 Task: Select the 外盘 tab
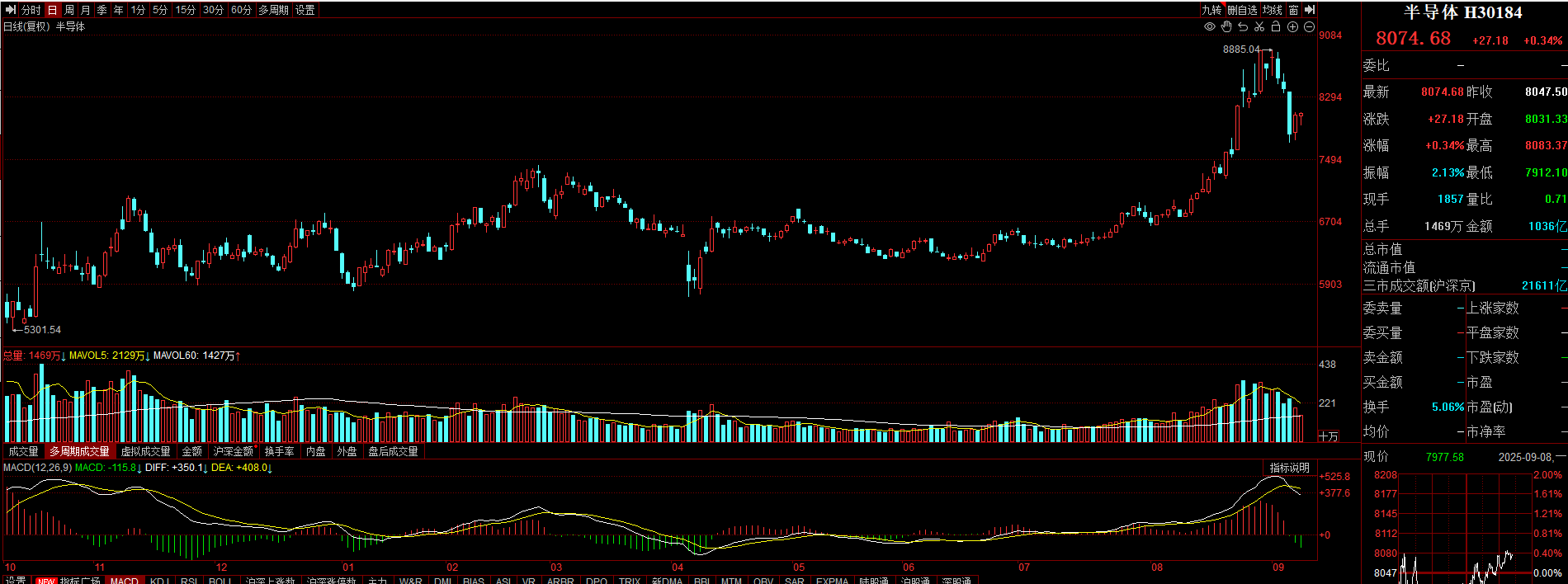pyautogui.click(x=347, y=451)
